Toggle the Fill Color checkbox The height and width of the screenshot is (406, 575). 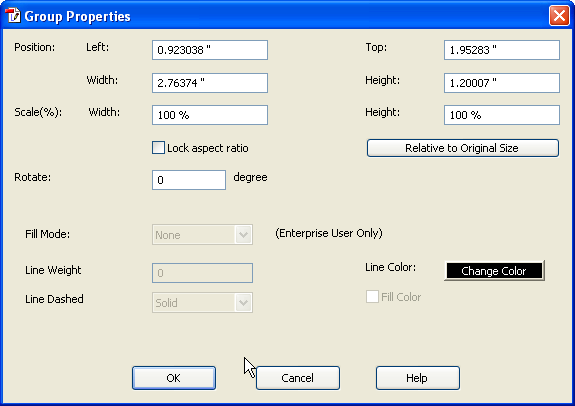[x=372, y=297]
